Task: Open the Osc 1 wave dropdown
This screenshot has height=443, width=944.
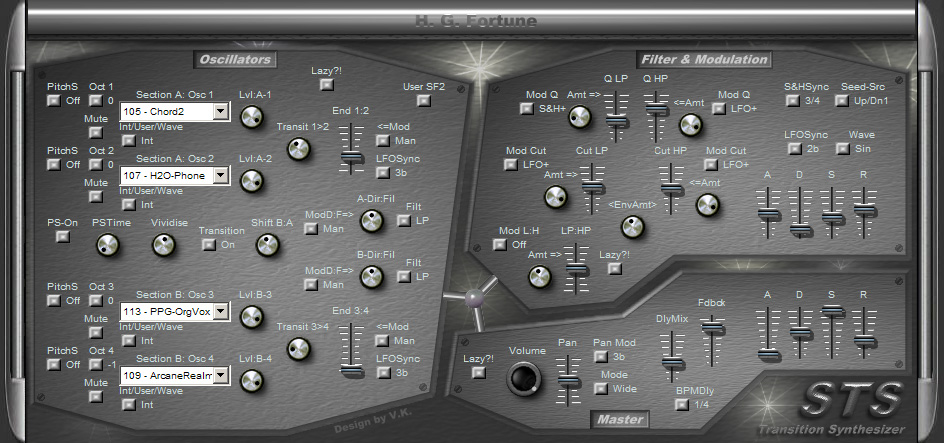Action: [x=221, y=111]
